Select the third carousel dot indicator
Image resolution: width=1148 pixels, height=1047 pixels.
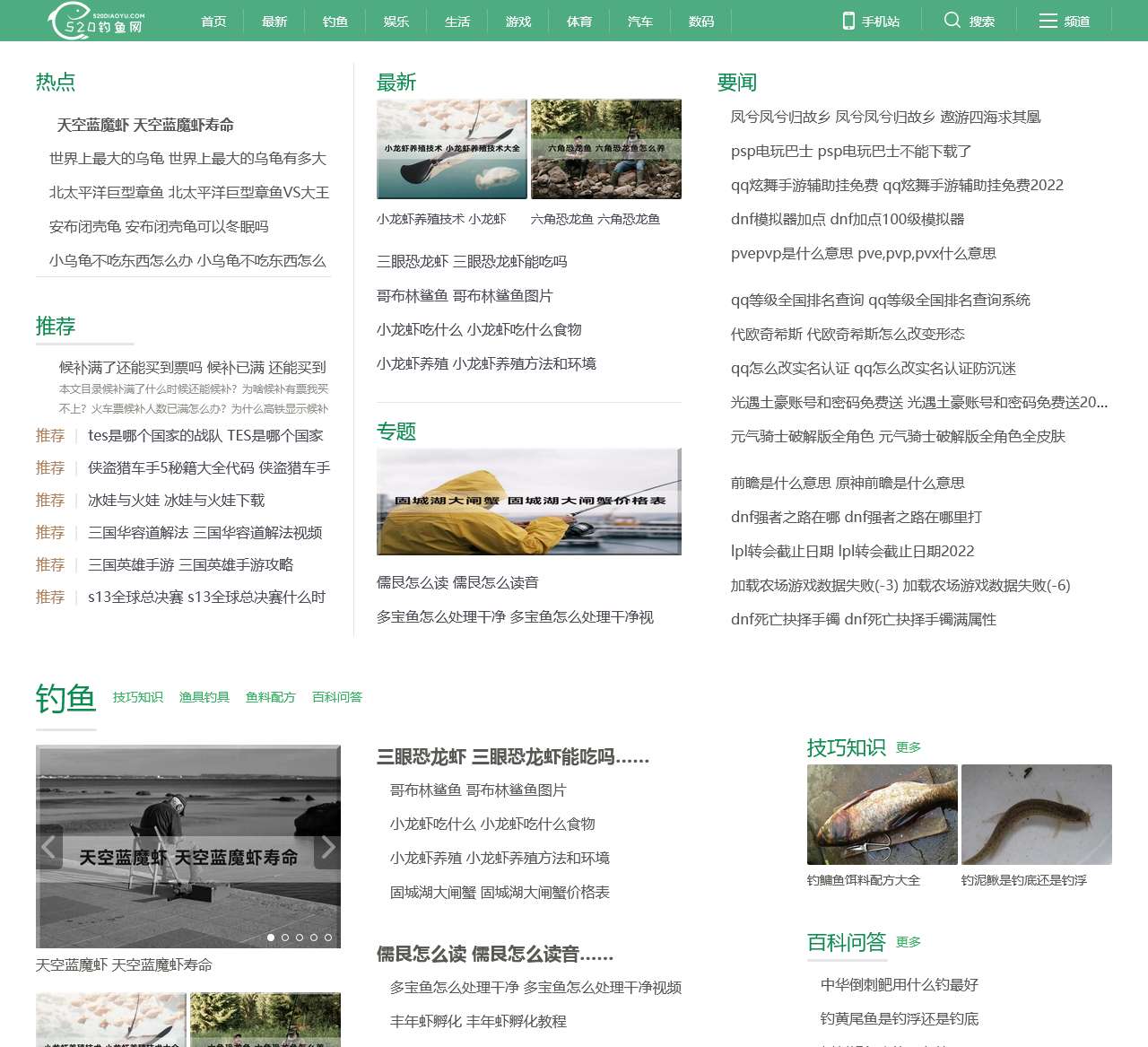pyautogui.click(x=299, y=937)
